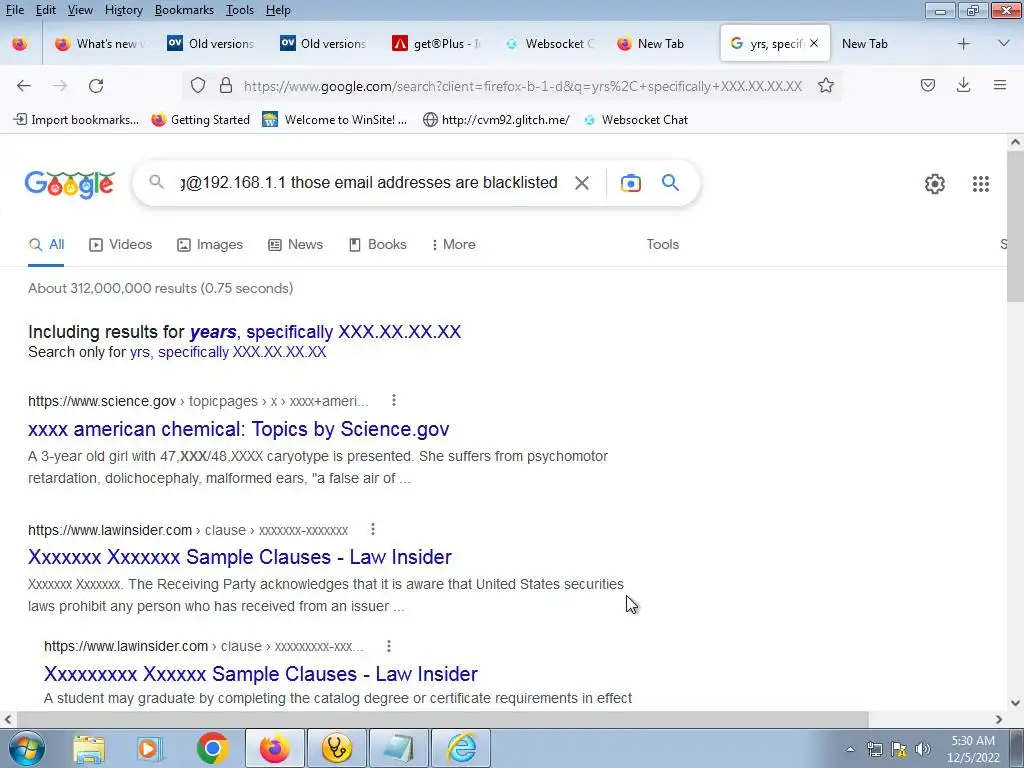Open tracking protection shield icon
The height and width of the screenshot is (768, 1024).
pyautogui.click(x=198, y=86)
